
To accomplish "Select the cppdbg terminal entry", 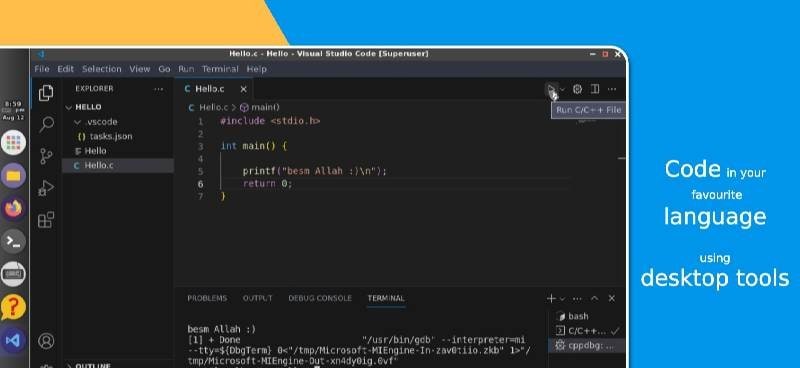I will tap(587, 346).
